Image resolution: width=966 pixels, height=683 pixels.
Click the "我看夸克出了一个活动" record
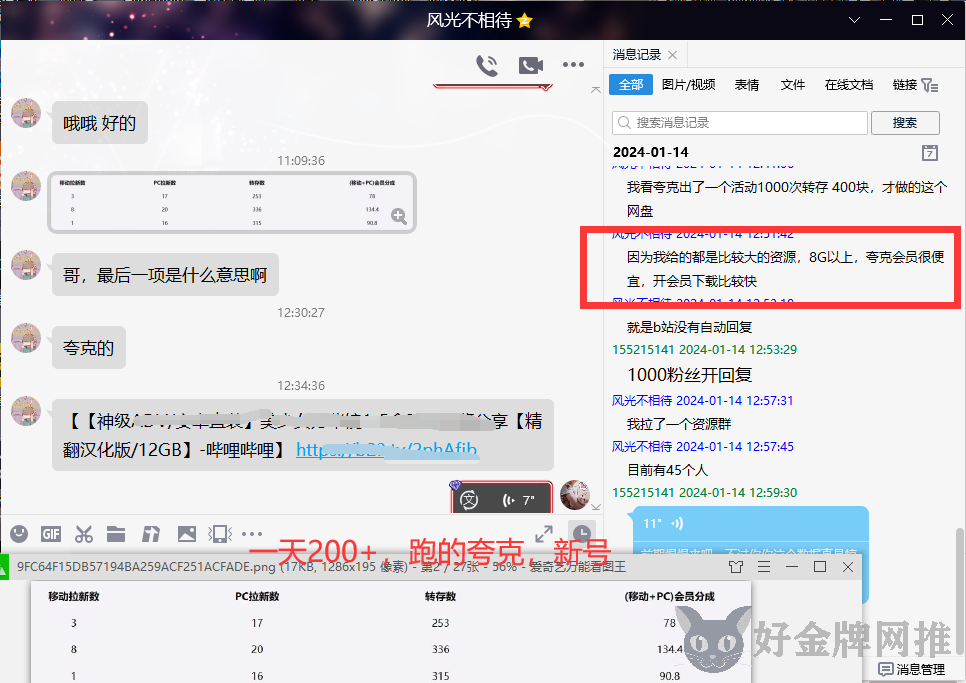[787, 199]
